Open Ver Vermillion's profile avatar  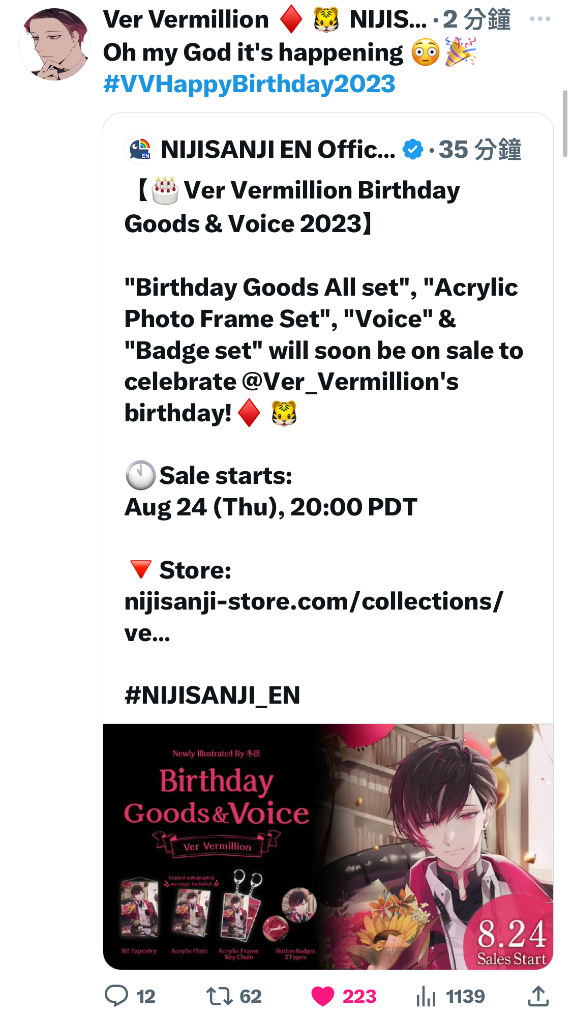click(x=54, y=44)
